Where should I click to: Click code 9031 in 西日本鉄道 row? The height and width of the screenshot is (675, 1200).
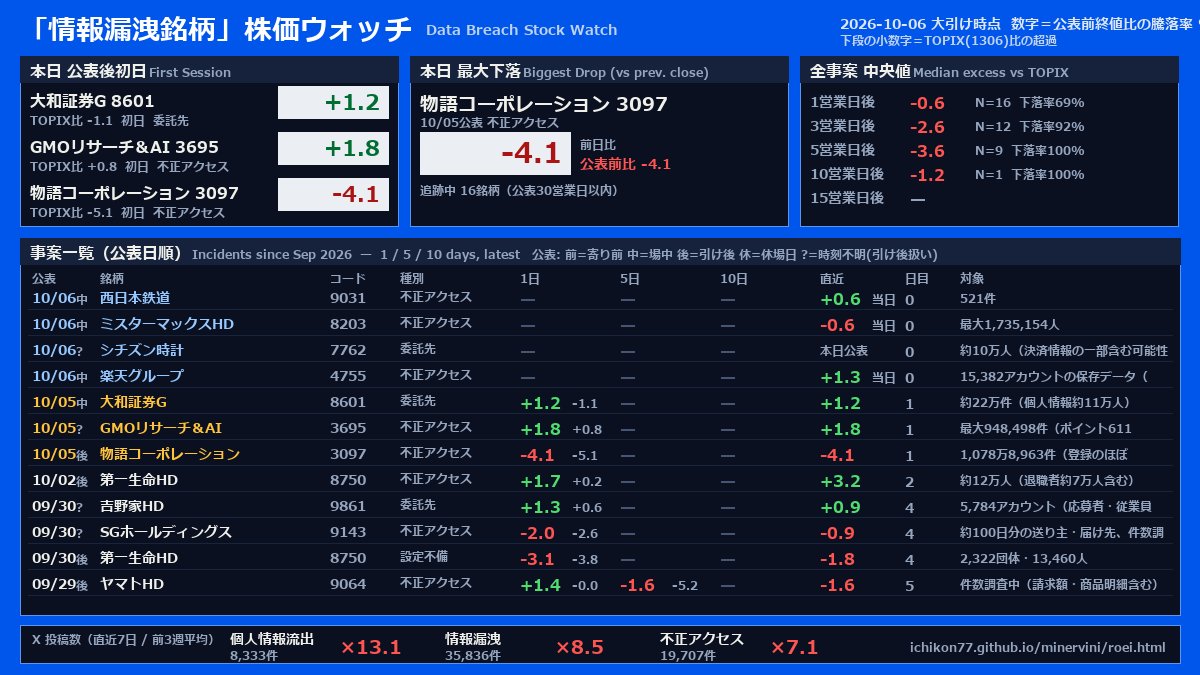pyautogui.click(x=348, y=298)
